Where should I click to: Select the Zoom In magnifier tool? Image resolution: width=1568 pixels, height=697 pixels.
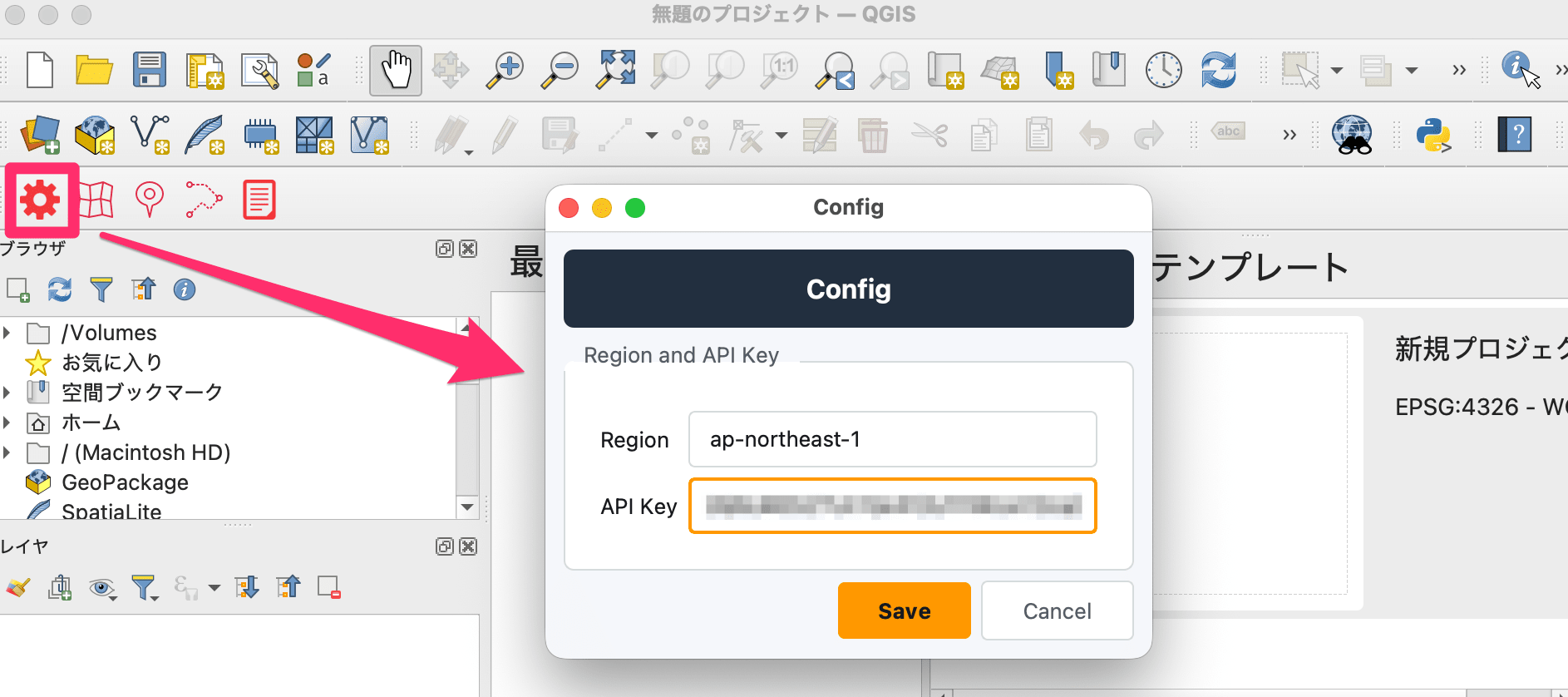click(x=505, y=70)
